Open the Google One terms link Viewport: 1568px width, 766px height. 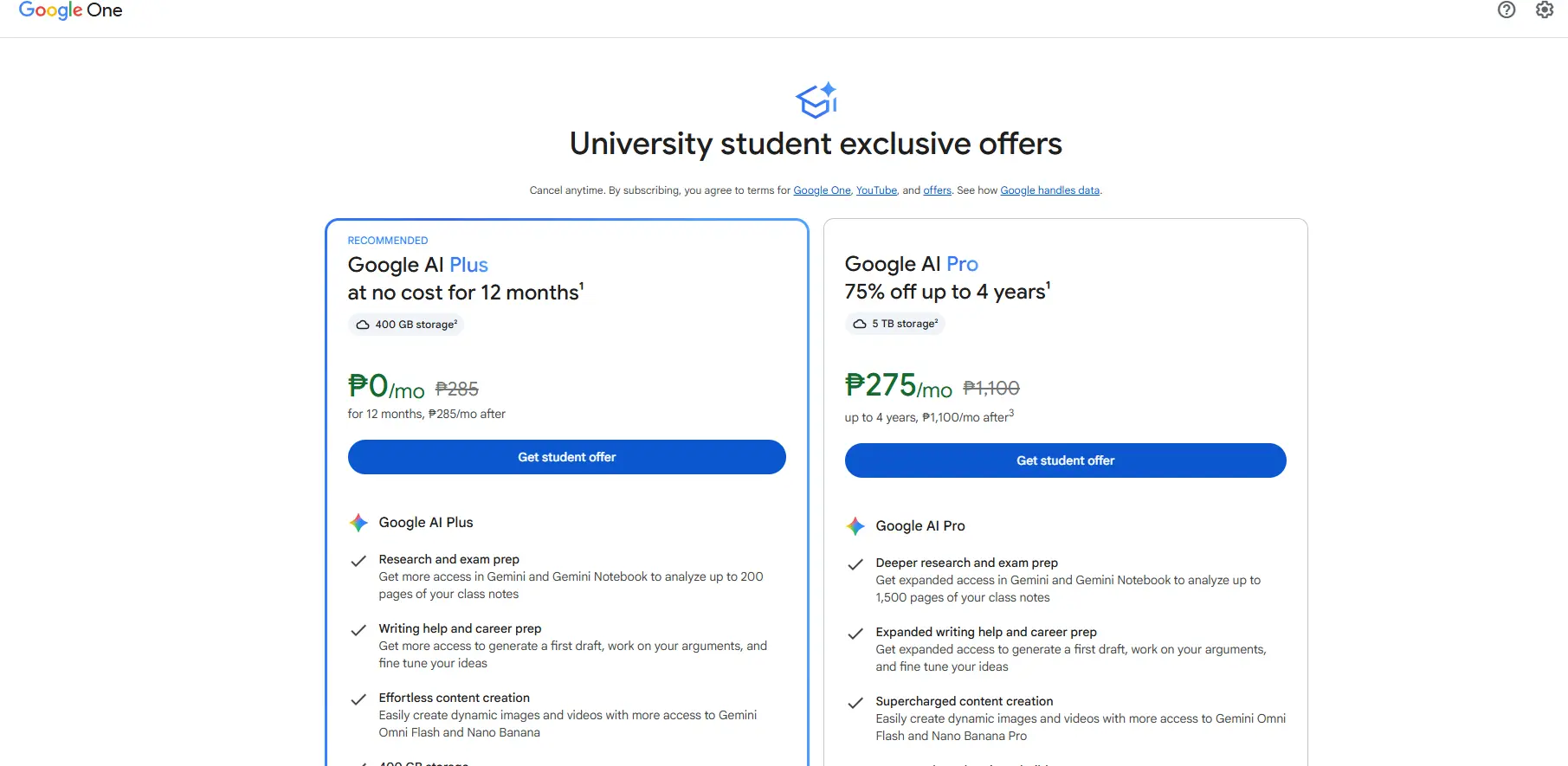pyautogui.click(x=822, y=190)
